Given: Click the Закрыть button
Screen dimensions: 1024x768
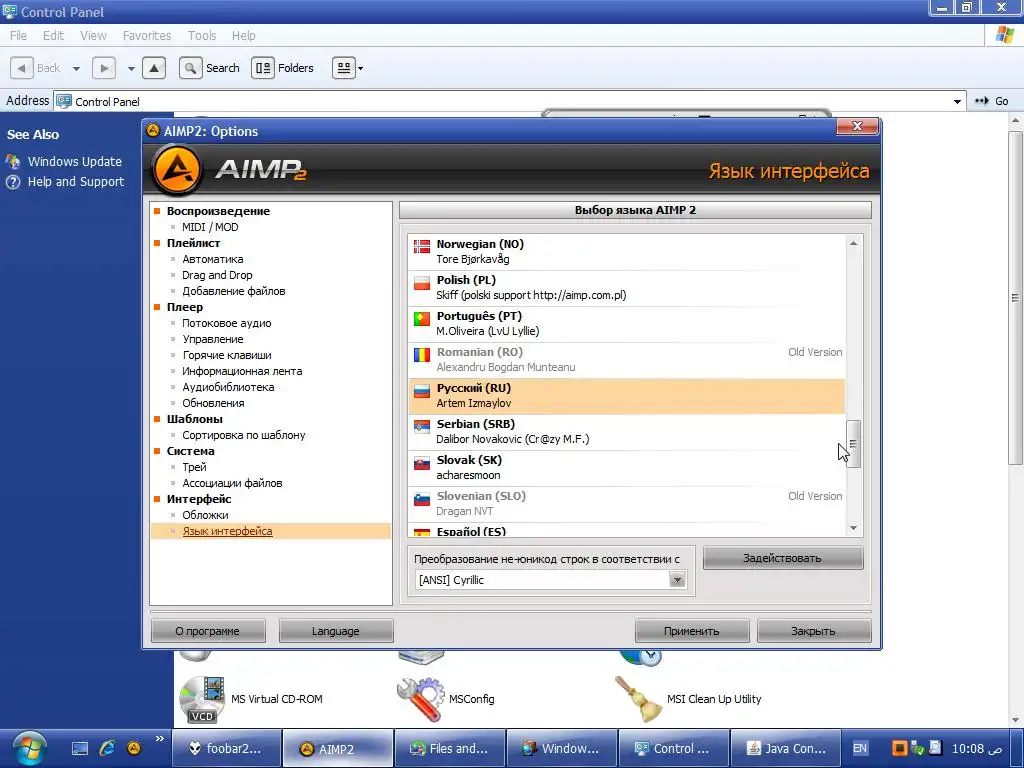Looking at the screenshot, I should [x=814, y=631].
